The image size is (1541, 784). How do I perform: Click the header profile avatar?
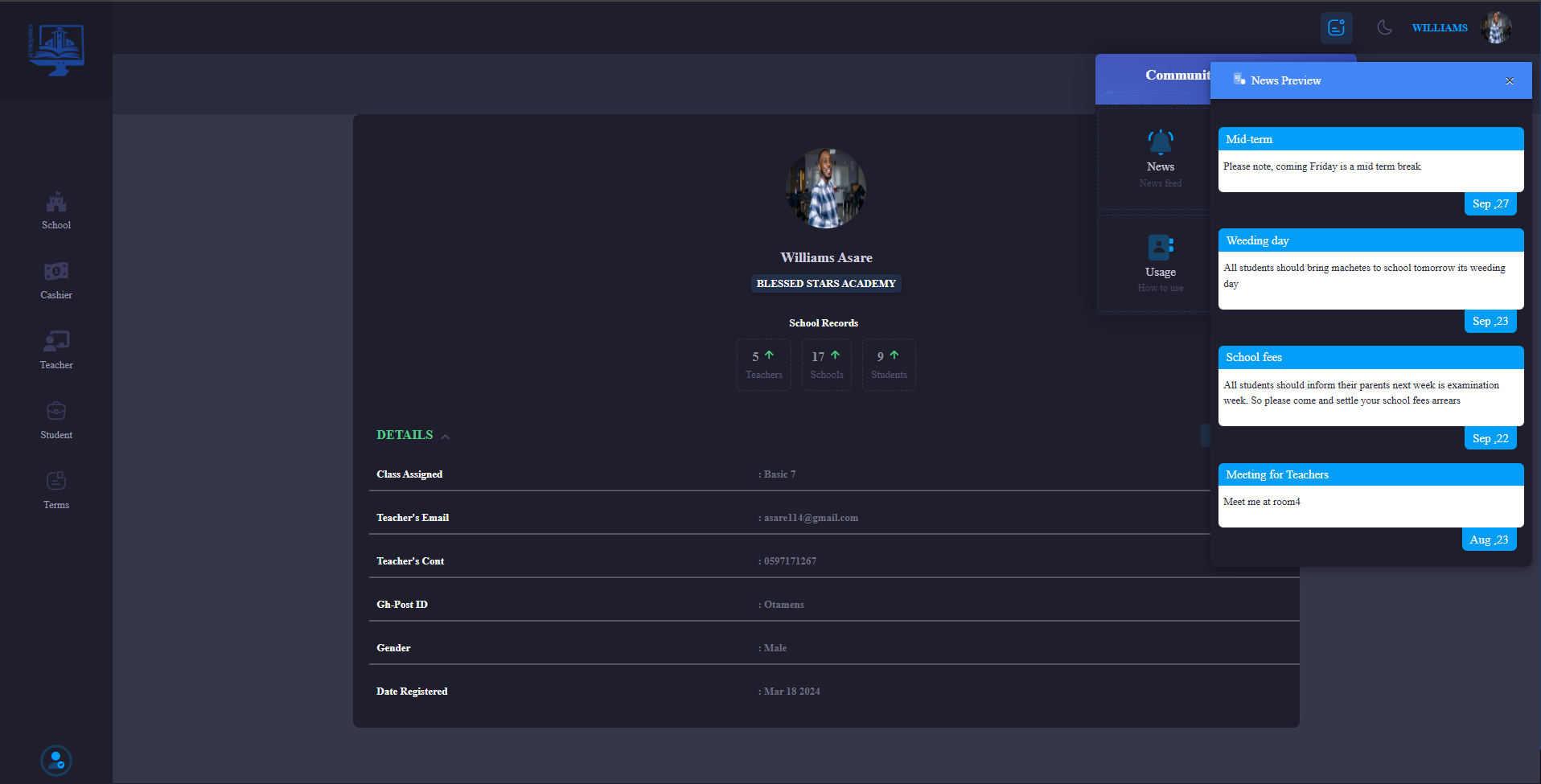[x=1496, y=28]
